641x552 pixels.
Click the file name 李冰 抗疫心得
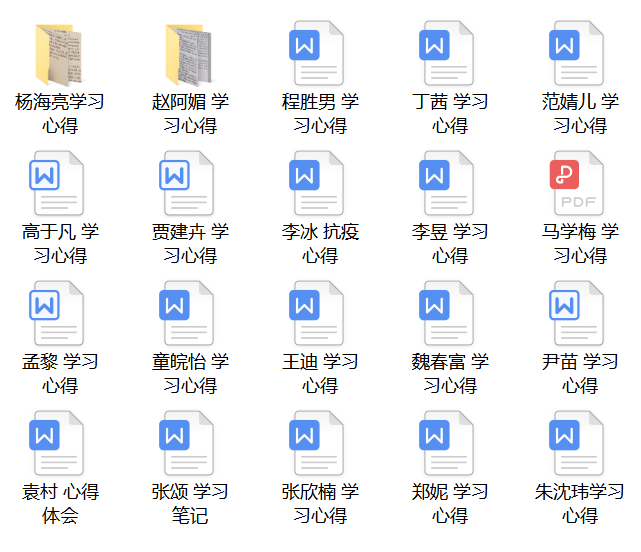320,244
